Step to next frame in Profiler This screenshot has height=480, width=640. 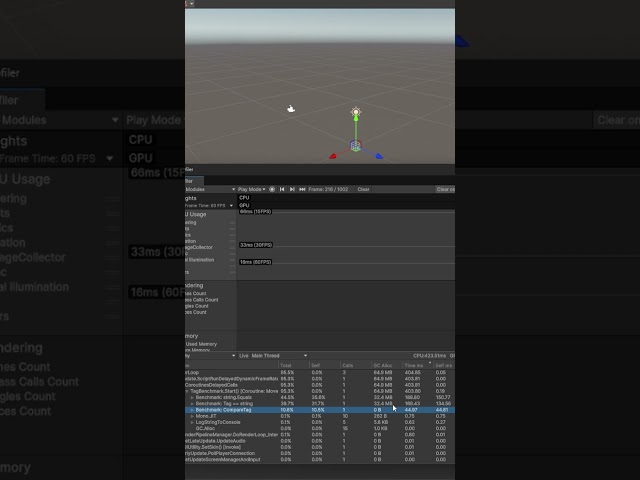pyautogui.click(x=292, y=189)
